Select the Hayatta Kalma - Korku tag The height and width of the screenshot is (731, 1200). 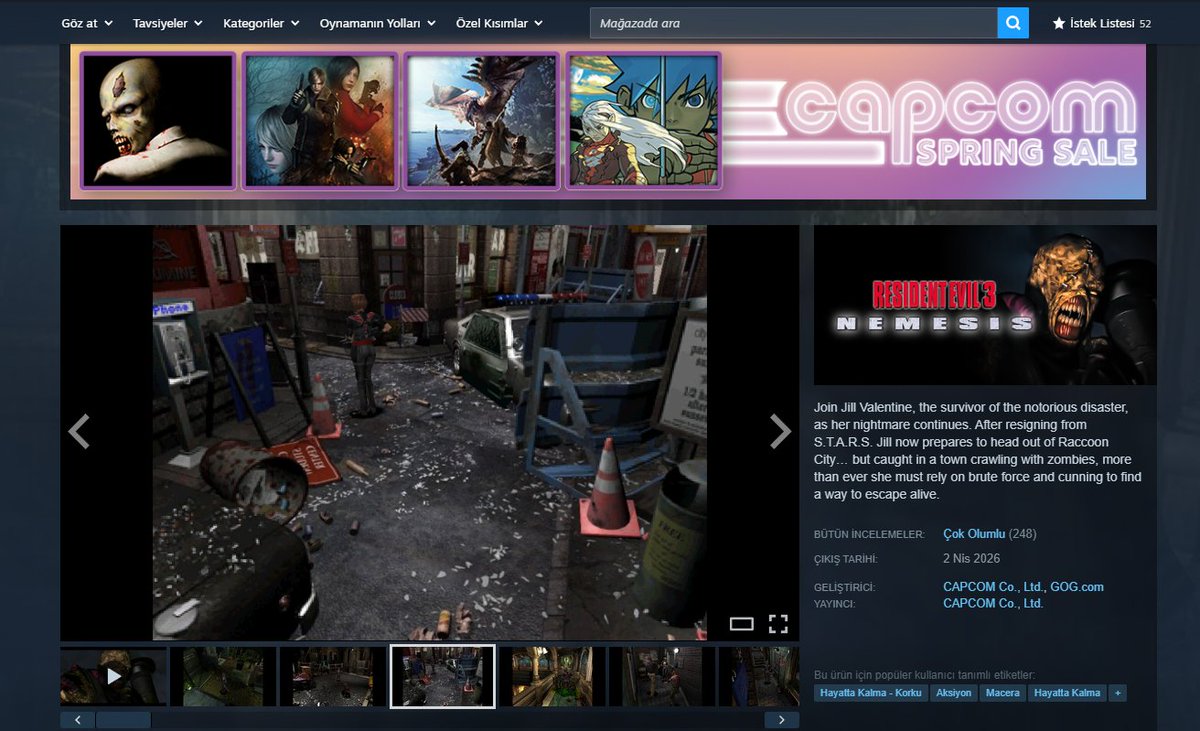click(x=870, y=693)
